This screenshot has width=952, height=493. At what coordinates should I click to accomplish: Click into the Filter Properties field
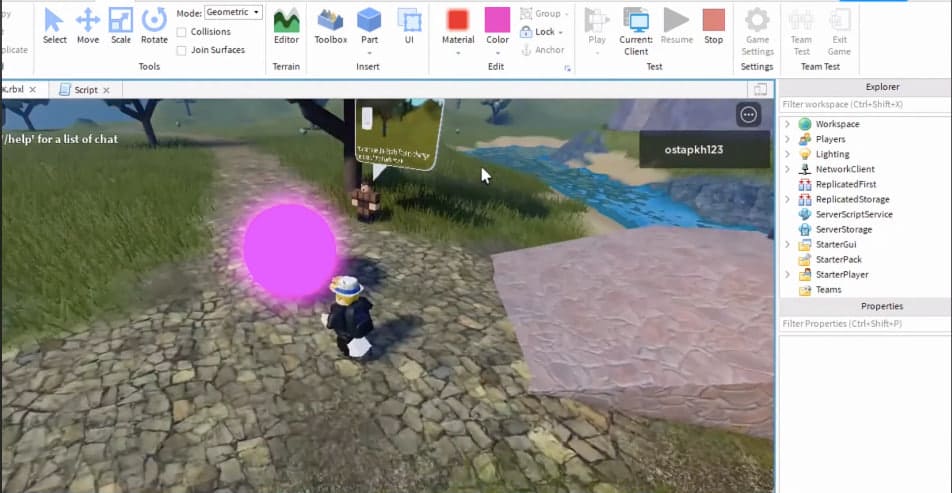point(865,324)
